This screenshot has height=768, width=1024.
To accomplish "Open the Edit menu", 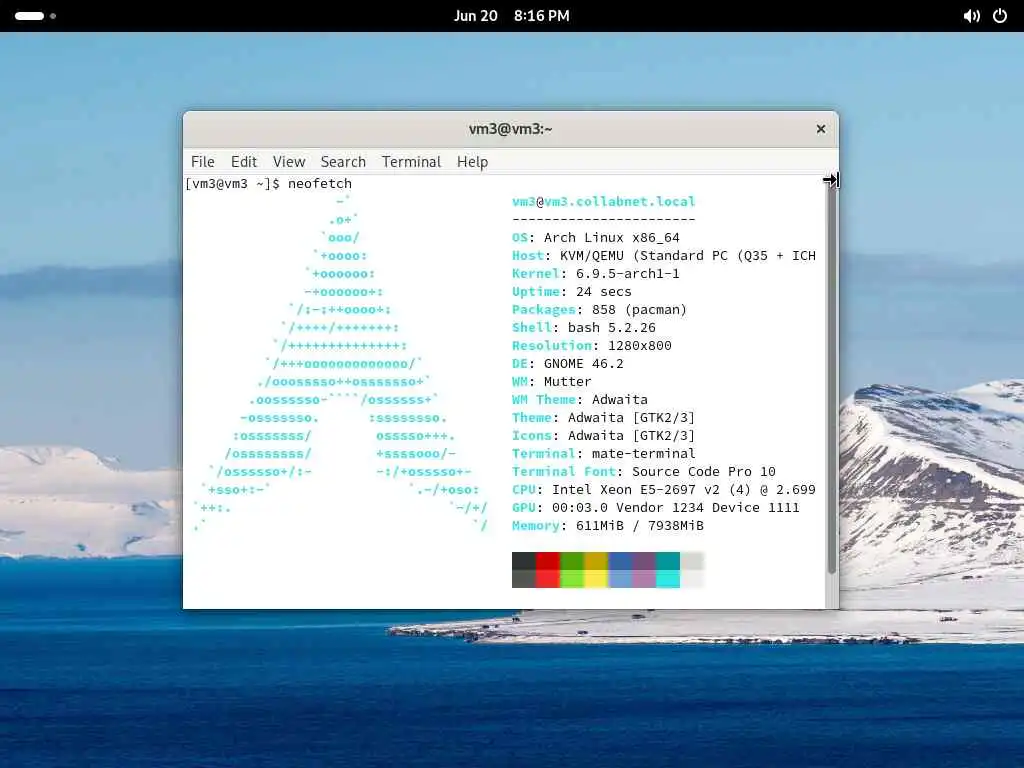I will [x=244, y=161].
